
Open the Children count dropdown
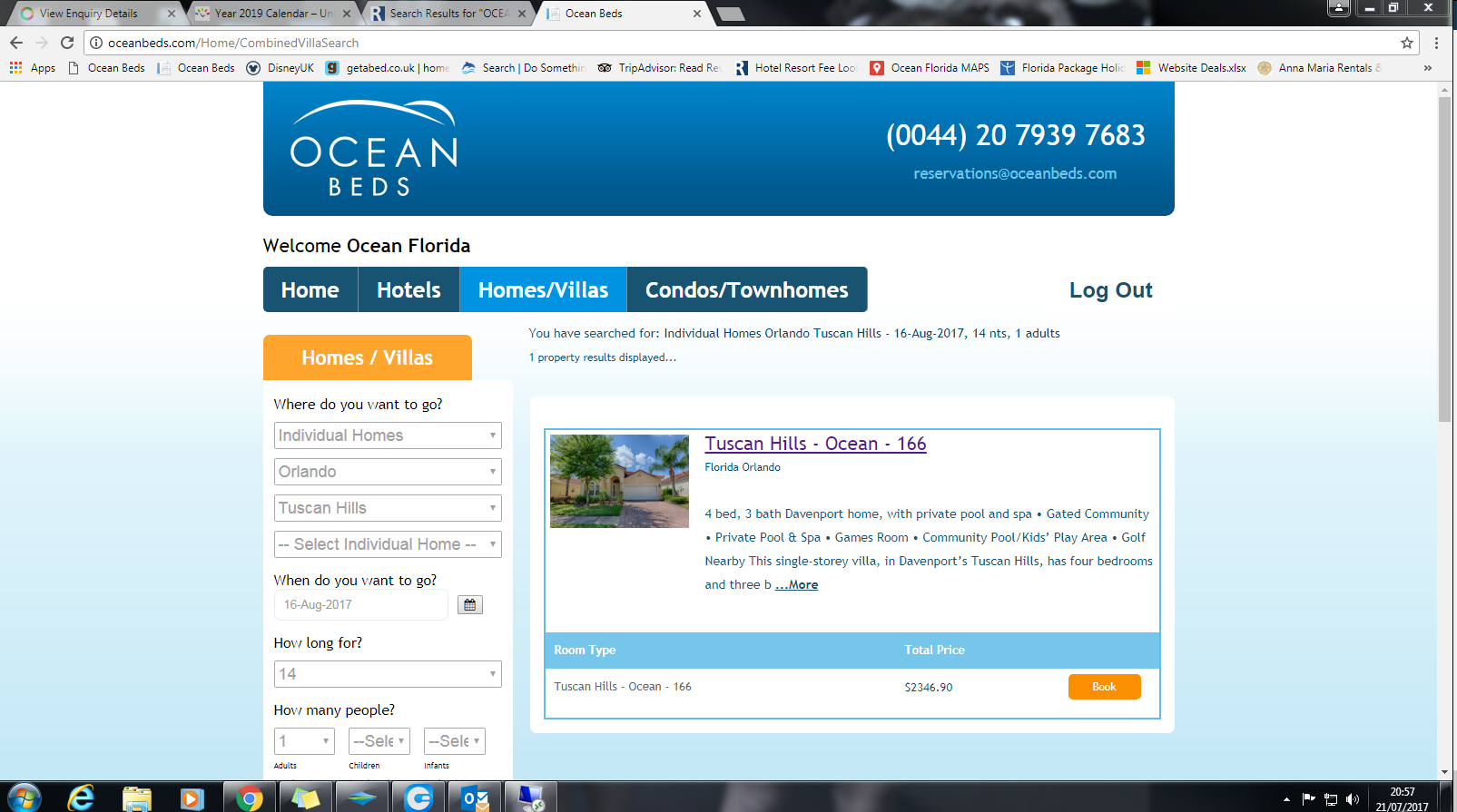pos(379,741)
